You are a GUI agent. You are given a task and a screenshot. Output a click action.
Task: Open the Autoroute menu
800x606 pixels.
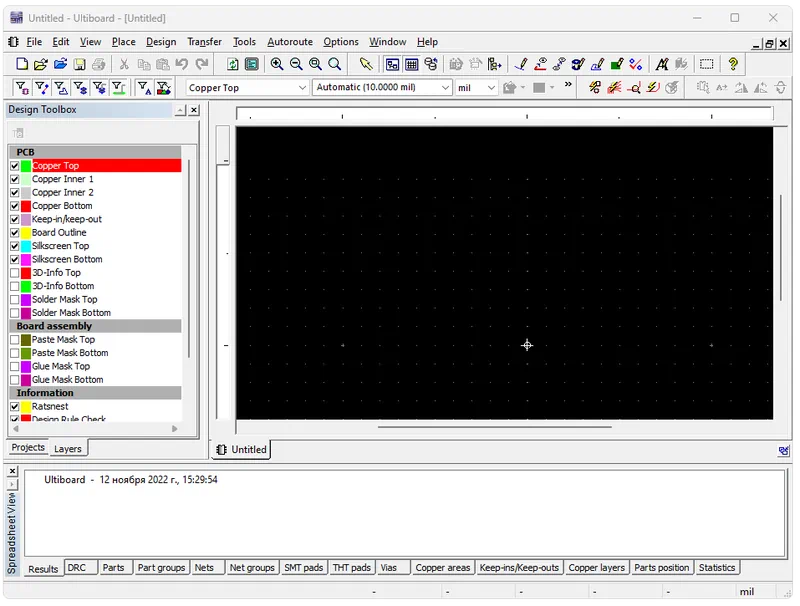[290, 42]
